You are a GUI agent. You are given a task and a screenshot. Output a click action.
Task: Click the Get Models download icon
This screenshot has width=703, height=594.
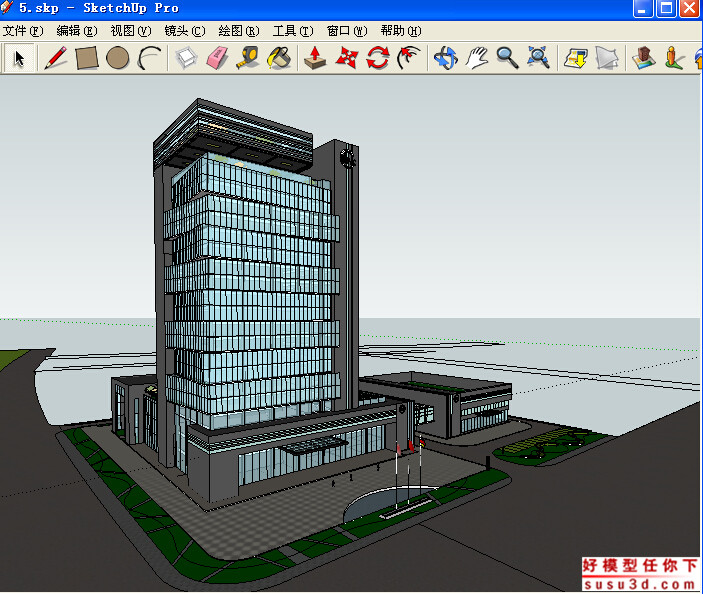[x=576, y=58]
